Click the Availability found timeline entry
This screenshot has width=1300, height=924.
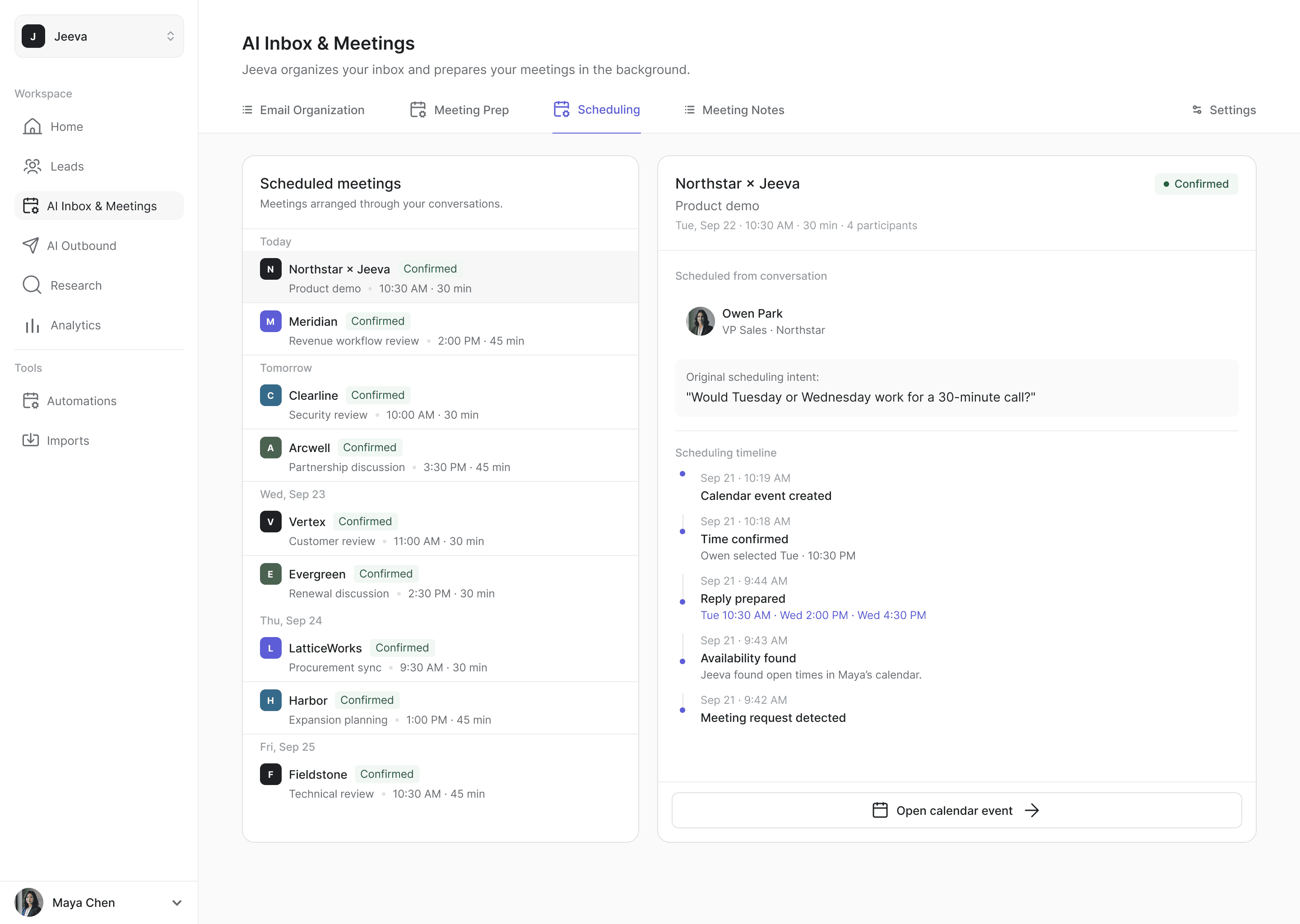(811, 658)
